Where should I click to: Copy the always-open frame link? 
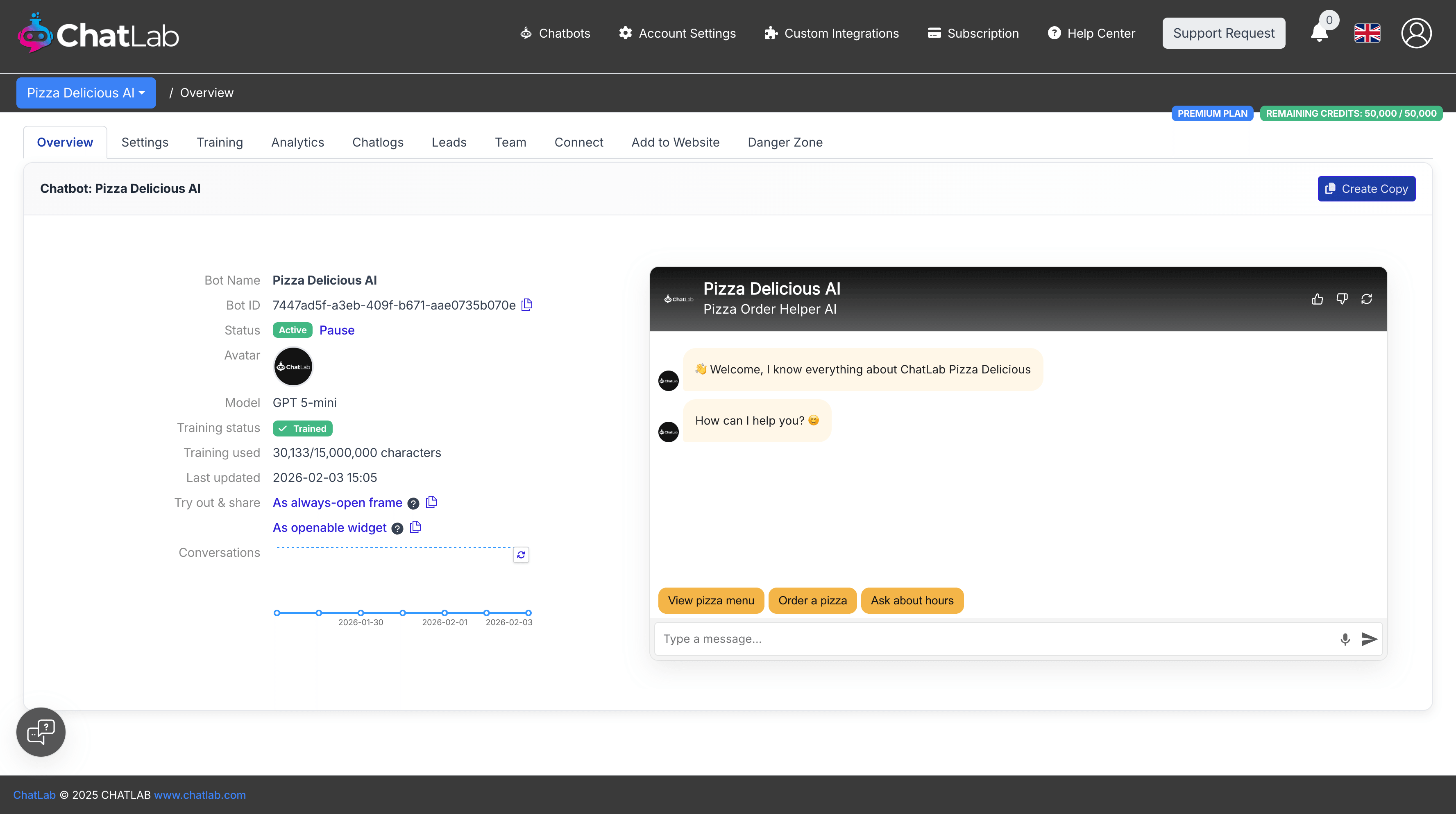pos(431,502)
